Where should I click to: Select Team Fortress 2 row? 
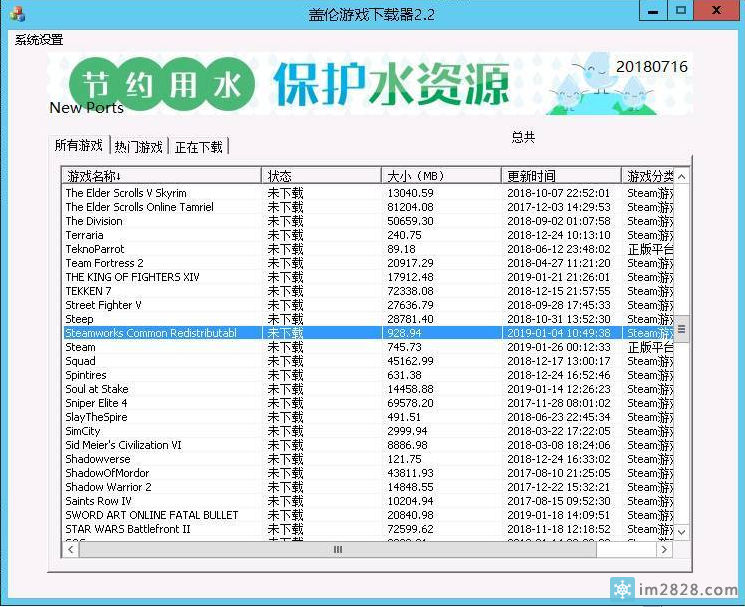coord(369,263)
